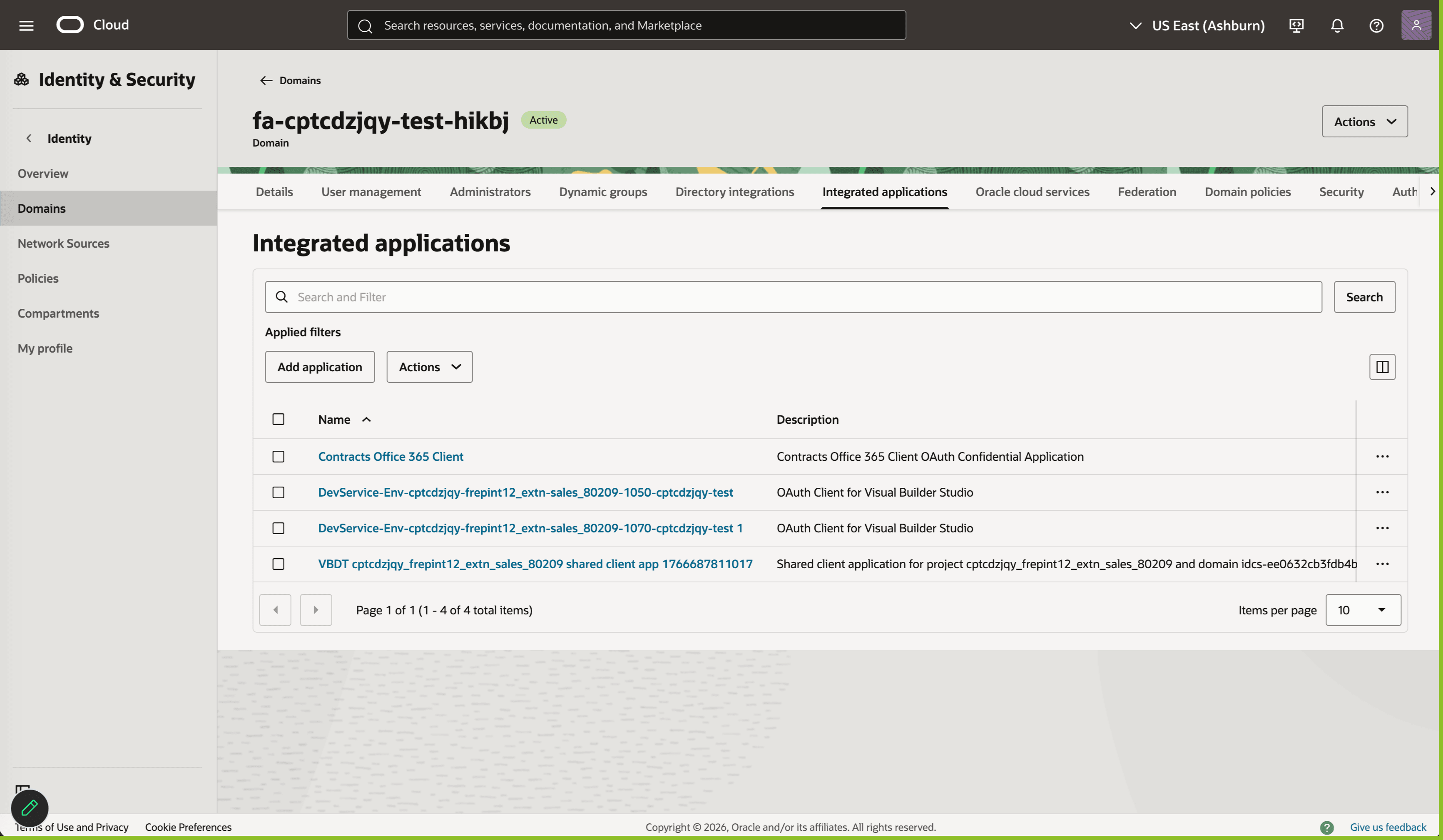
Task: Switch to the User management tab
Action: [371, 192]
